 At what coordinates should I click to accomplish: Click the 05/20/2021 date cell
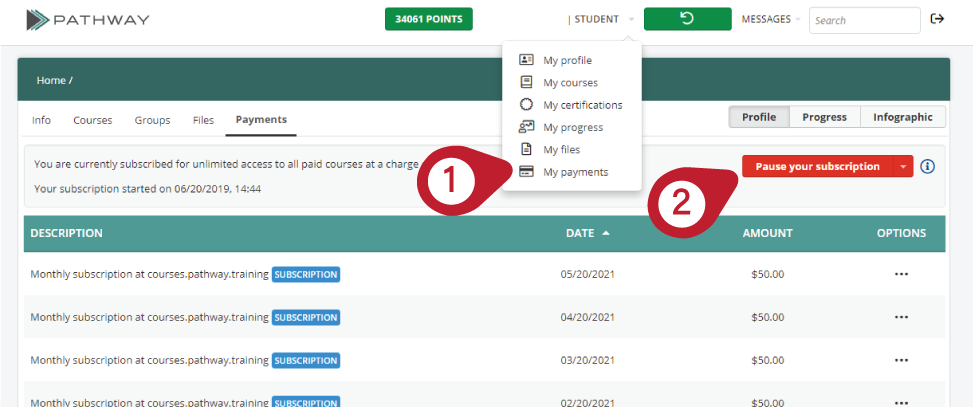click(588, 274)
